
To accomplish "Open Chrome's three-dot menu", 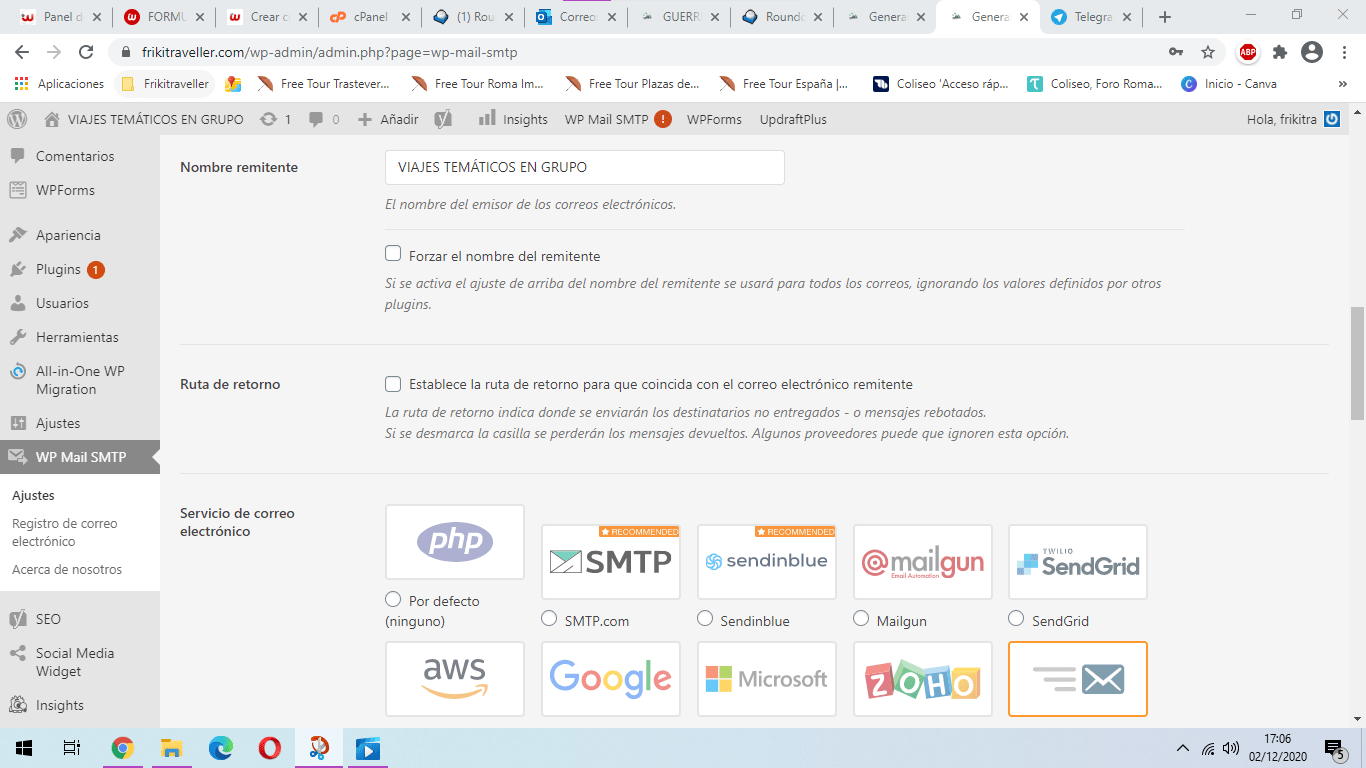I will click(x=1343, y=52).
